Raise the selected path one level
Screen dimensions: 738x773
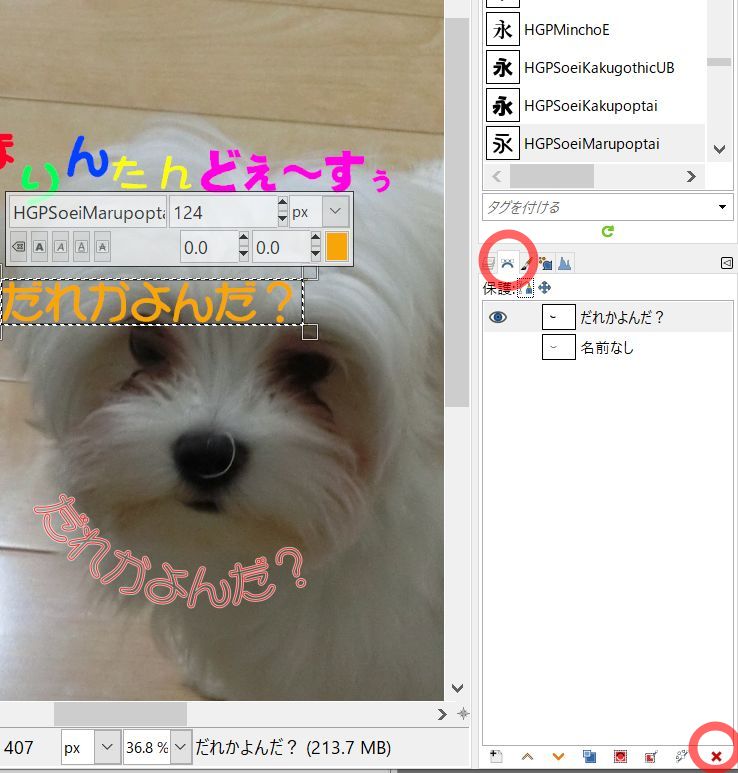528,756
